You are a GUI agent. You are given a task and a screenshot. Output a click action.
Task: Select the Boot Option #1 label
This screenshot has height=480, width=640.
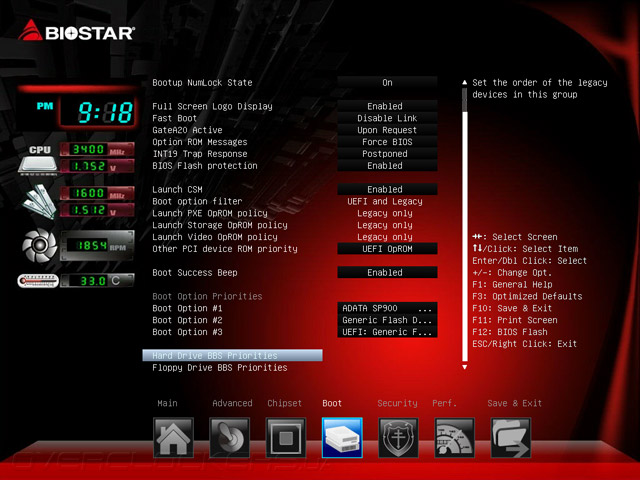point(187,308)
